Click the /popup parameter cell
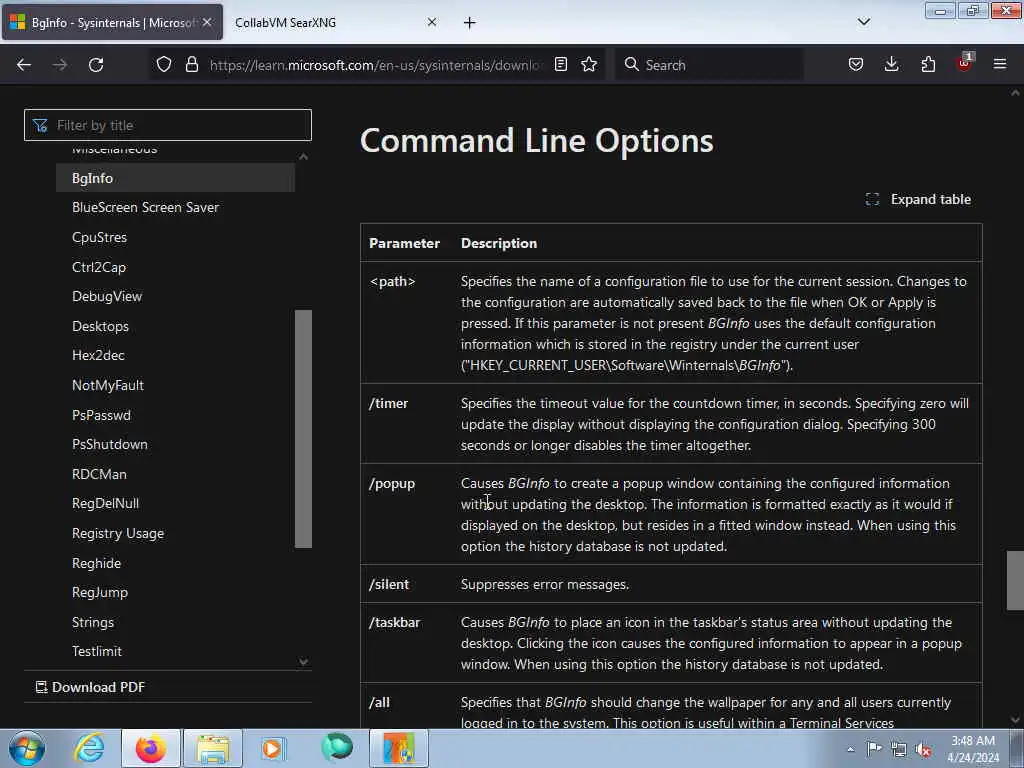 click(406, 514)
